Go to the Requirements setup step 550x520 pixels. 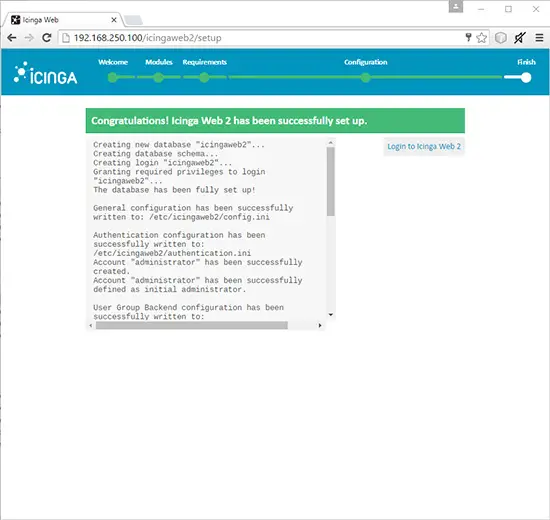point(204,62)
